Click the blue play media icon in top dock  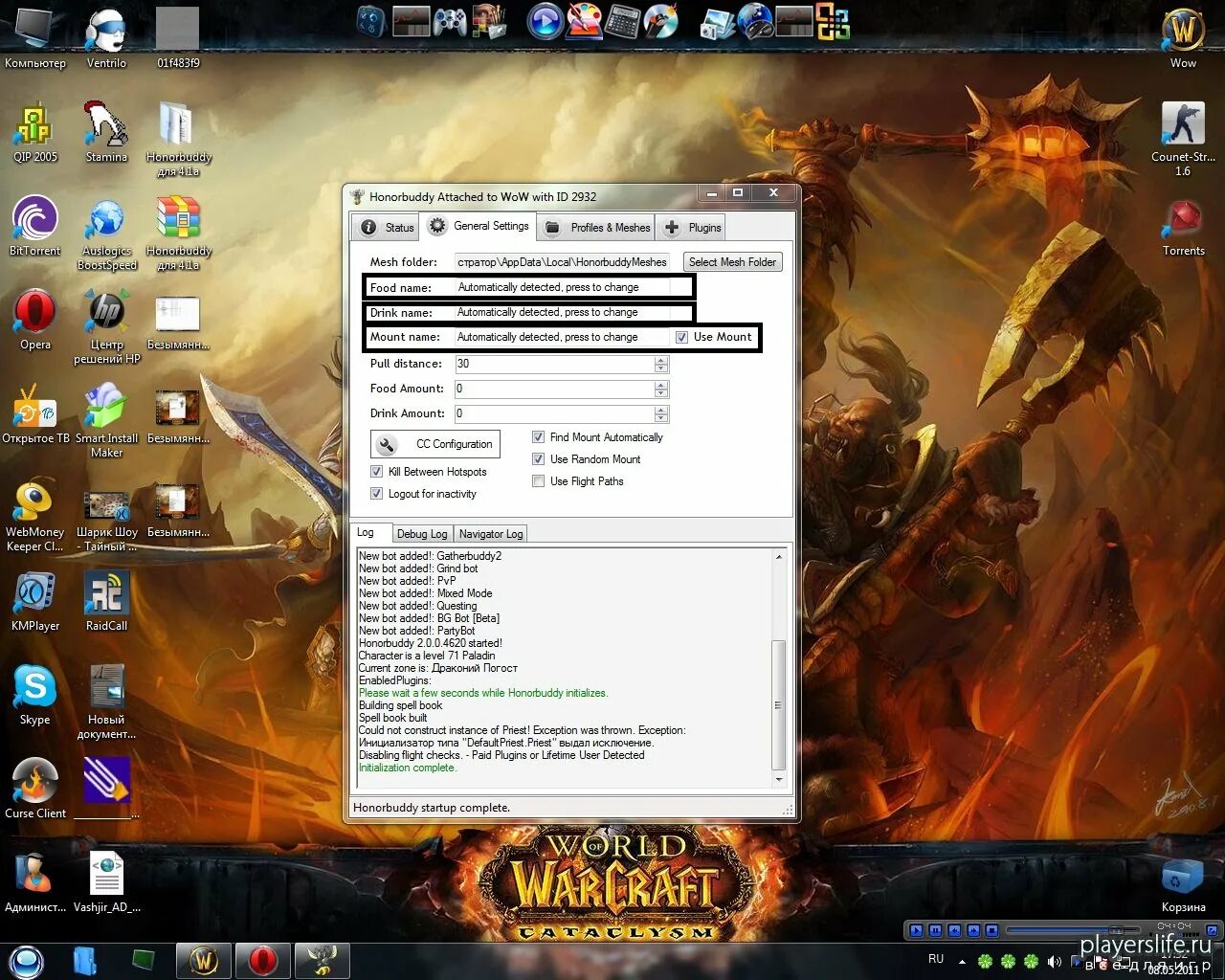tap(546, 21)
